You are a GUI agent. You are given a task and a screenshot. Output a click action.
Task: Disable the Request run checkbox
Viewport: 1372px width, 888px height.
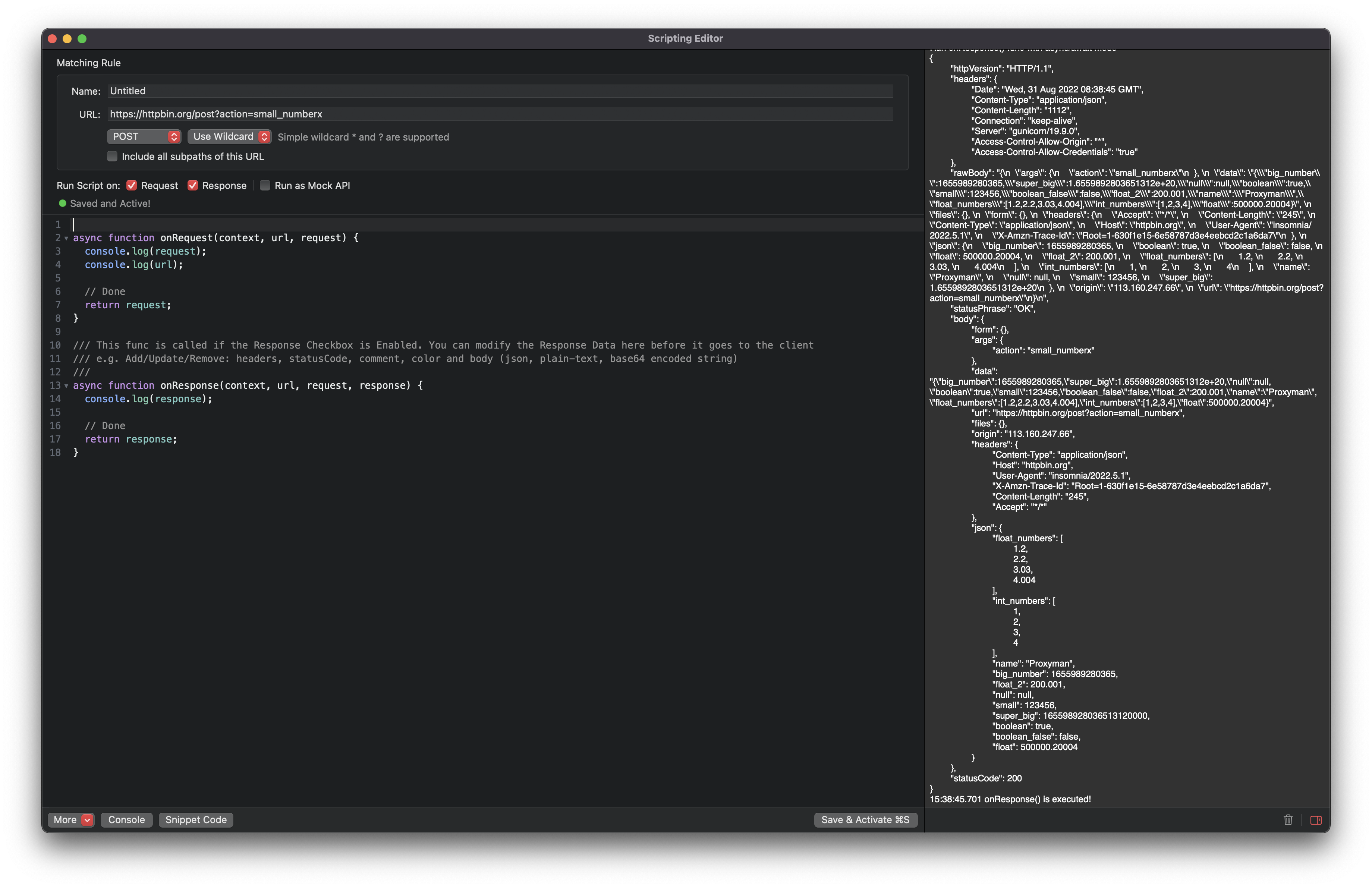click(132, 185)
